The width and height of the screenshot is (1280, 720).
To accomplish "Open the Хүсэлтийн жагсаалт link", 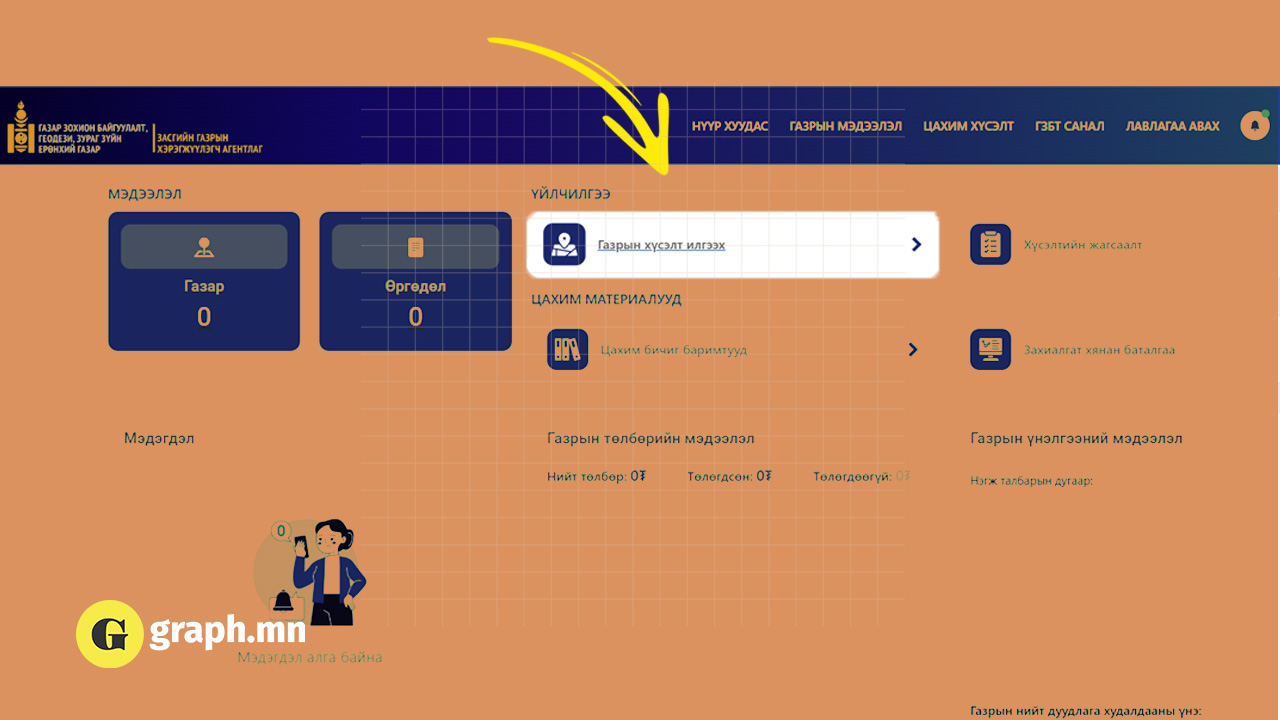I will pos(1082,244).
